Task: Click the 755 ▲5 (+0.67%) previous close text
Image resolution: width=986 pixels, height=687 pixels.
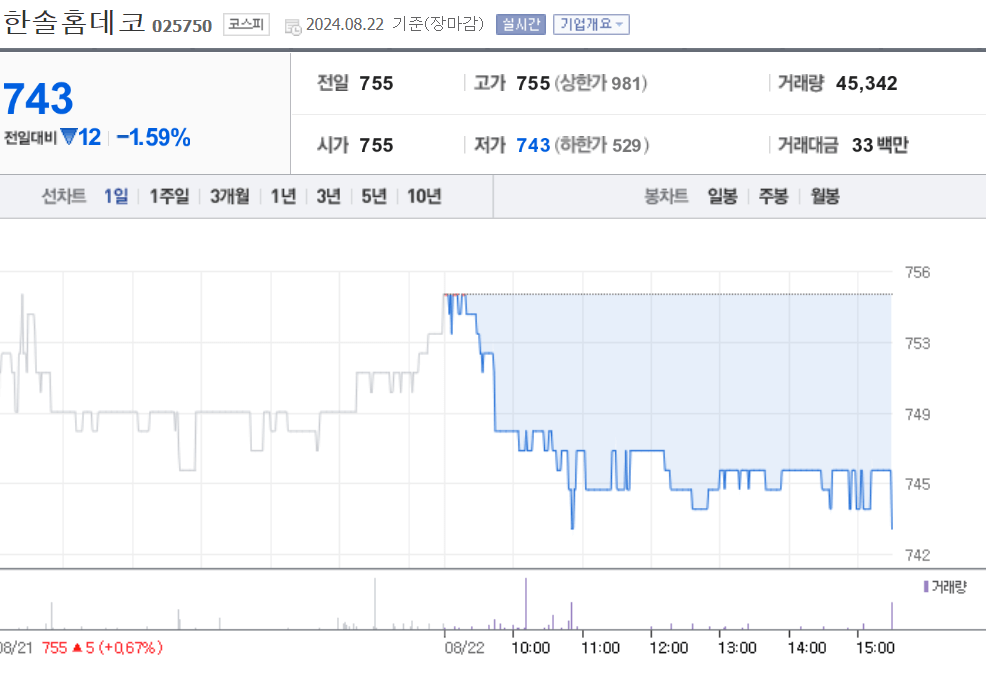Action: pyautogui.click(x=102, y=647)
